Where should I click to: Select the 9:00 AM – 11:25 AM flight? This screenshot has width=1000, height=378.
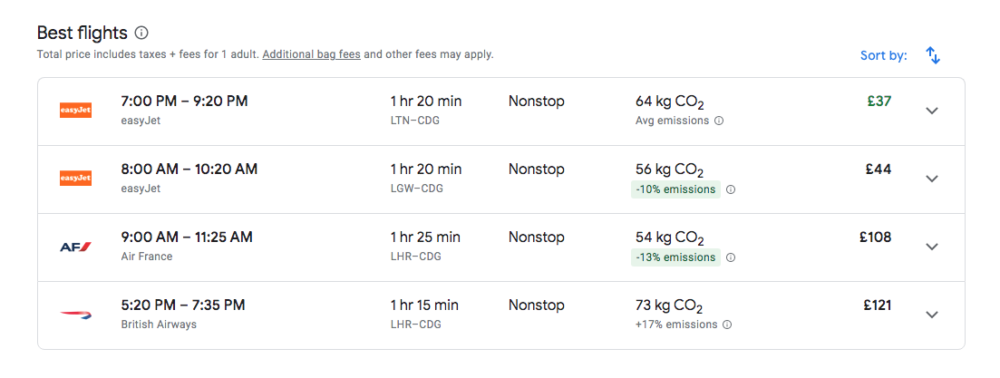(x=501, y=247)
